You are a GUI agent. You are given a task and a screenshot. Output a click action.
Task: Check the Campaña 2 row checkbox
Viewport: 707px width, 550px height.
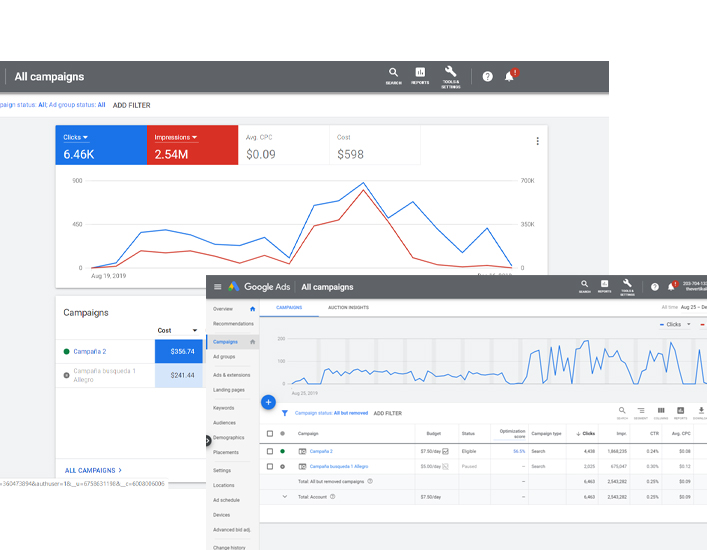pyautogui.click(x=270, y=451)
